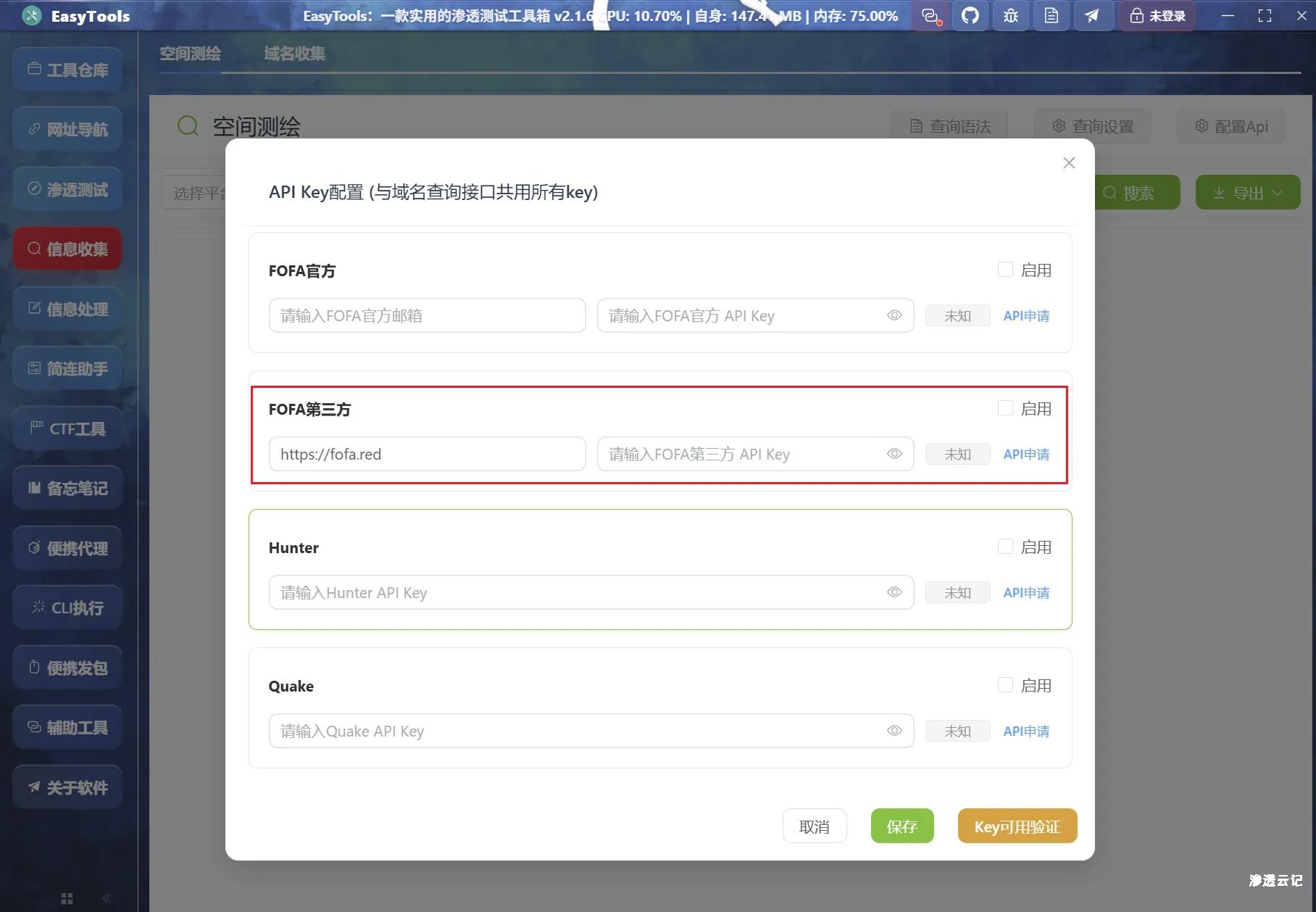
Task: Select the 空间测绘 tab
Action: coord(190,53)
